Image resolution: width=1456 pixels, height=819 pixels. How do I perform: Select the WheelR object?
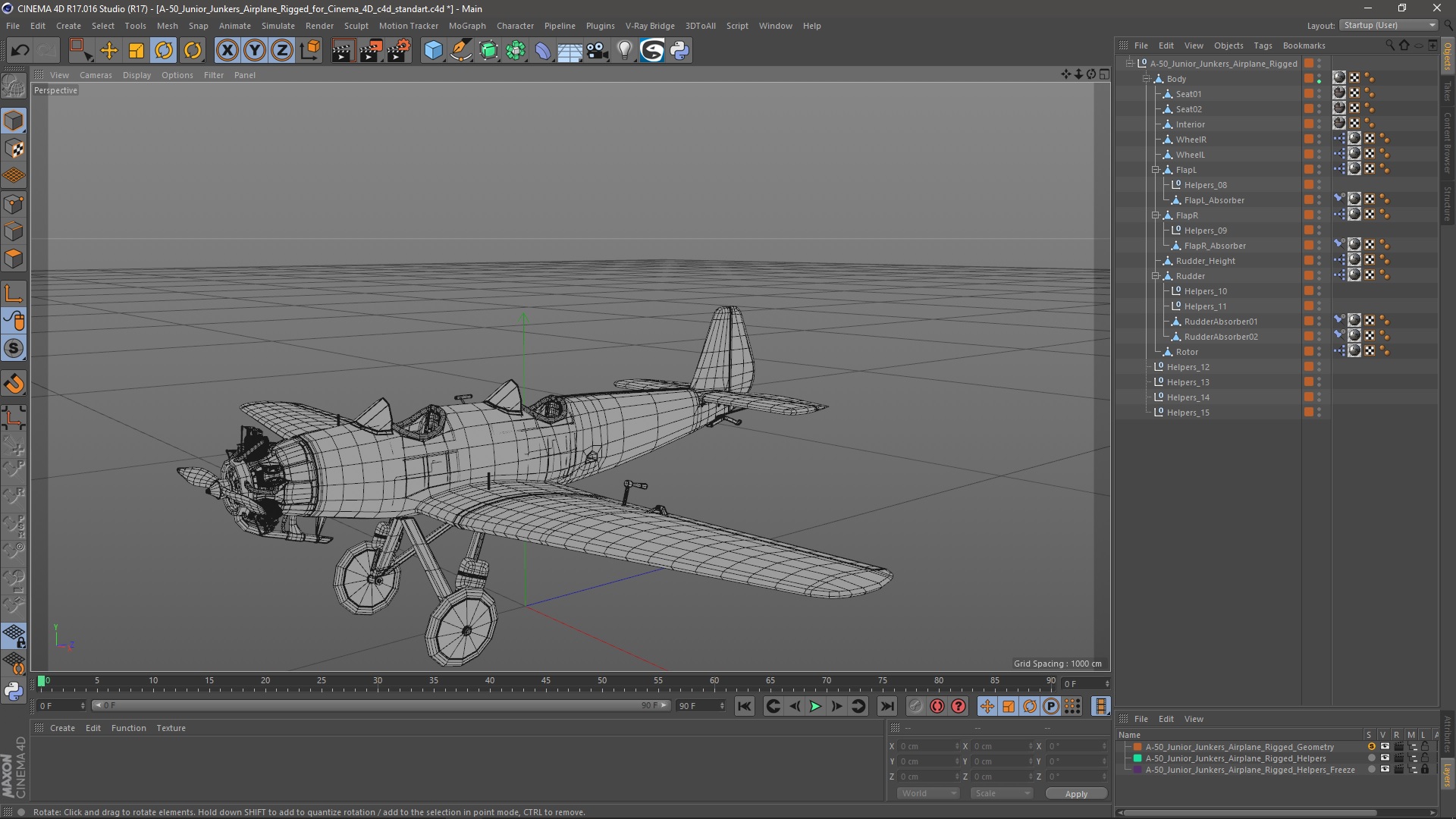pyautogui.click(x=1191, y=140)
